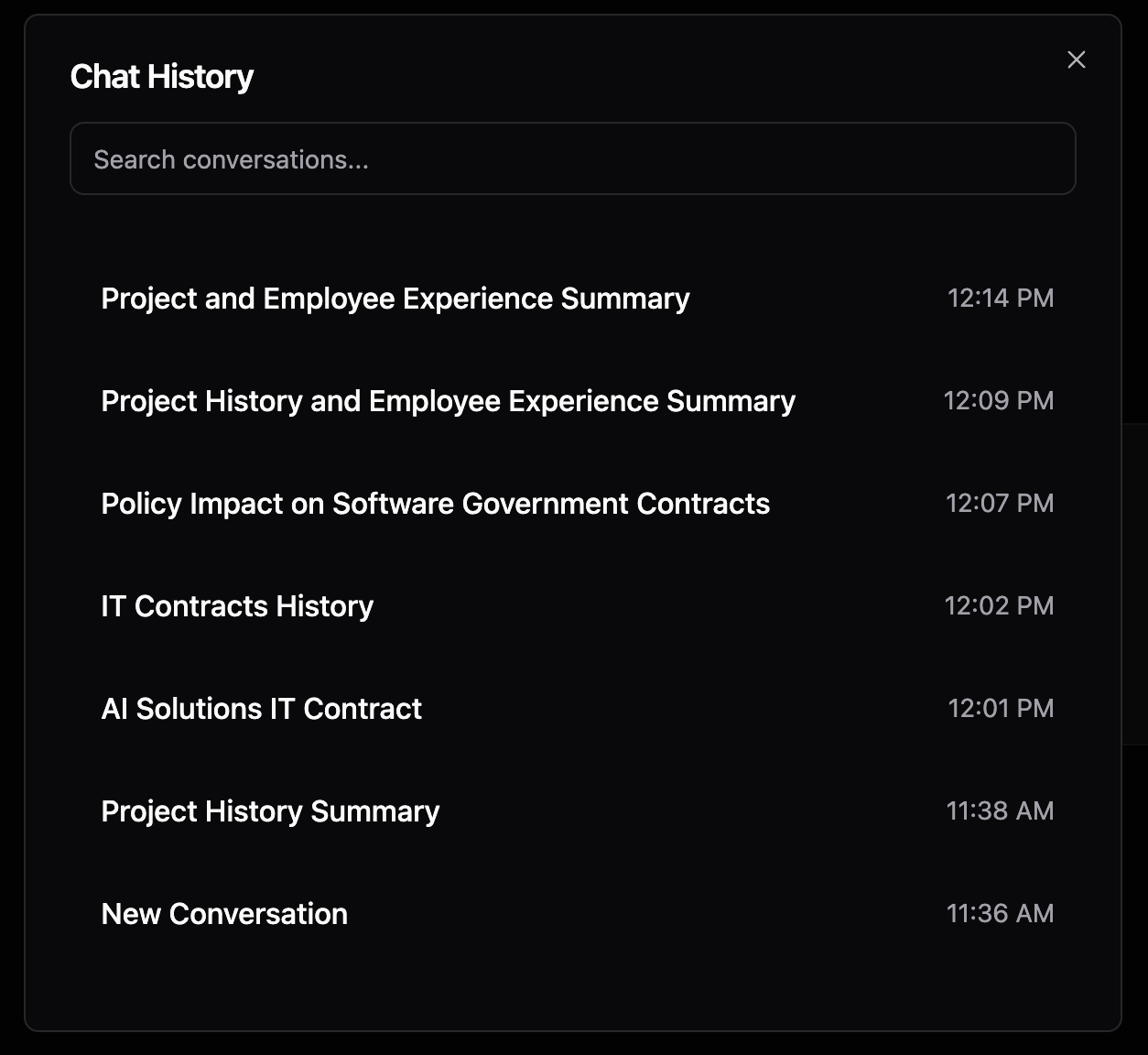
Task: Click the 12:07 PM timestamp
Action: tap(1000, 503)
